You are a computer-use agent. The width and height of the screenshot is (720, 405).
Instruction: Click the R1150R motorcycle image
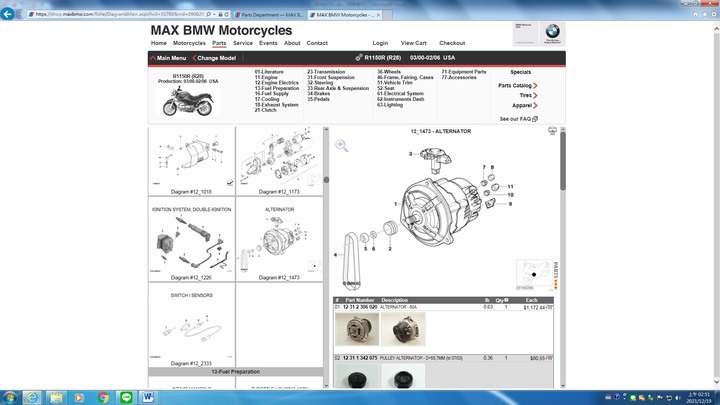coord(188,101)
